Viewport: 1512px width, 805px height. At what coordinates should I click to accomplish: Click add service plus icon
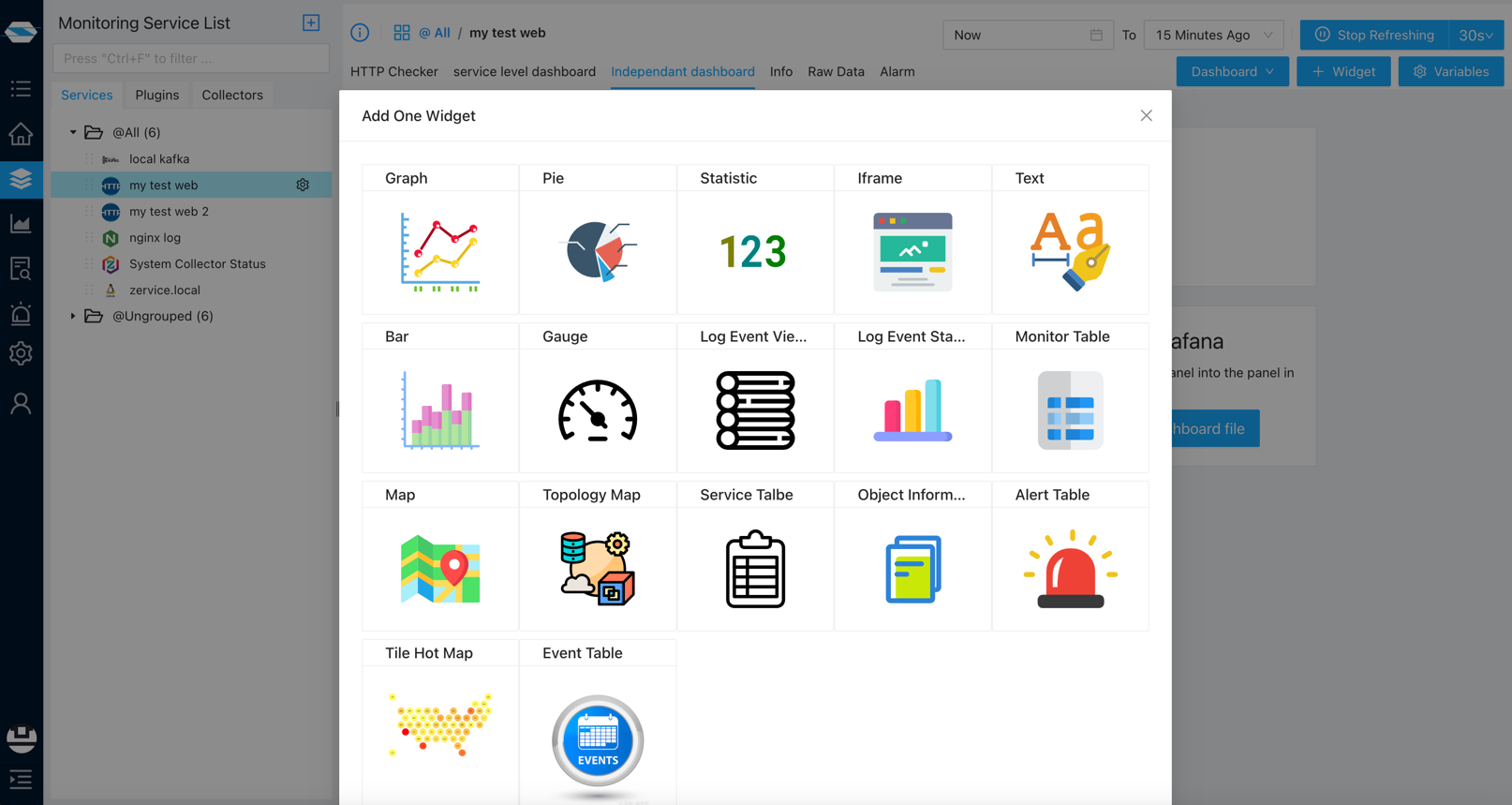311,22
